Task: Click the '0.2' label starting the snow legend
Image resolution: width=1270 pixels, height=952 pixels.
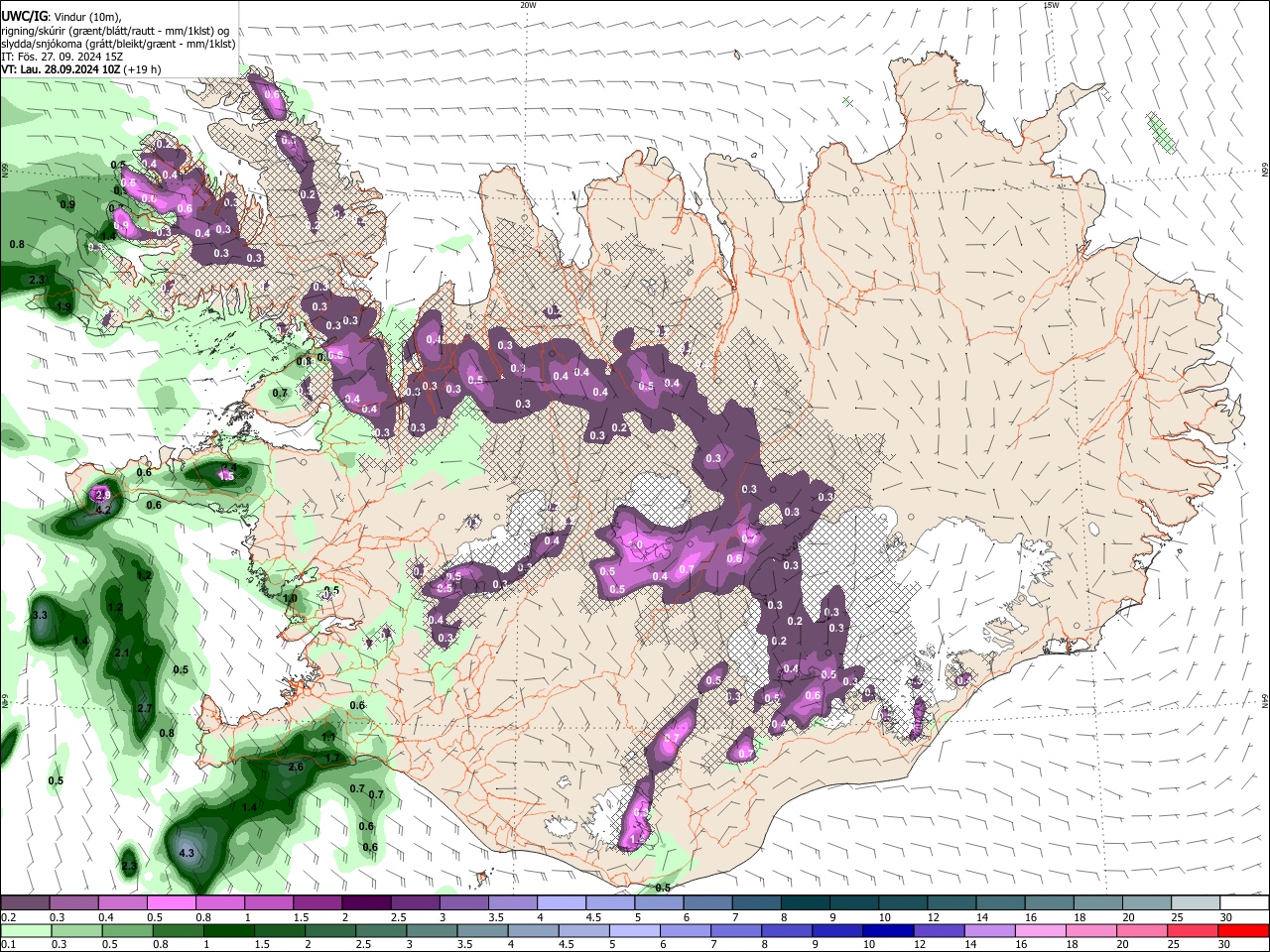Action: [x=8, y=917]
